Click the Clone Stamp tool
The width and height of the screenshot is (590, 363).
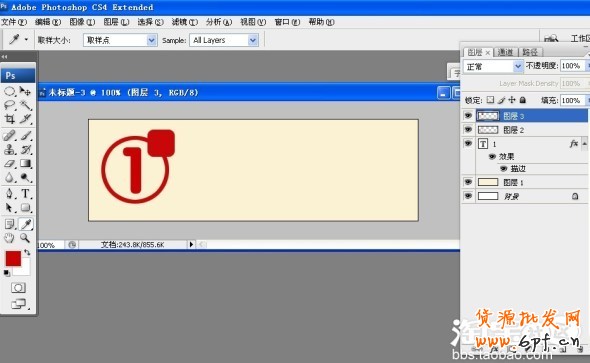tap(10, 149)
